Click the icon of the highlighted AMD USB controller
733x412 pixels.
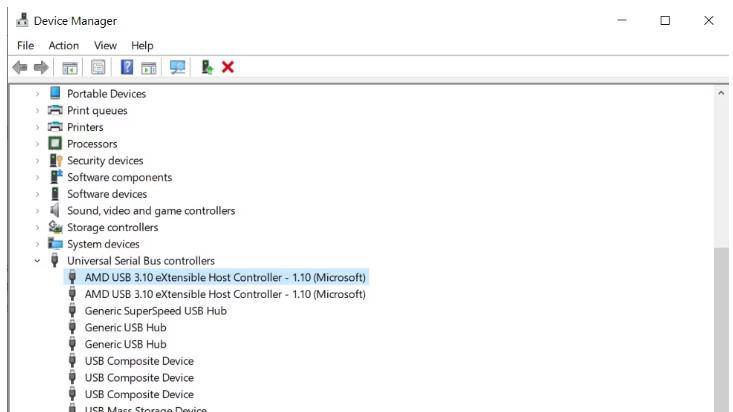pos(72,277)
